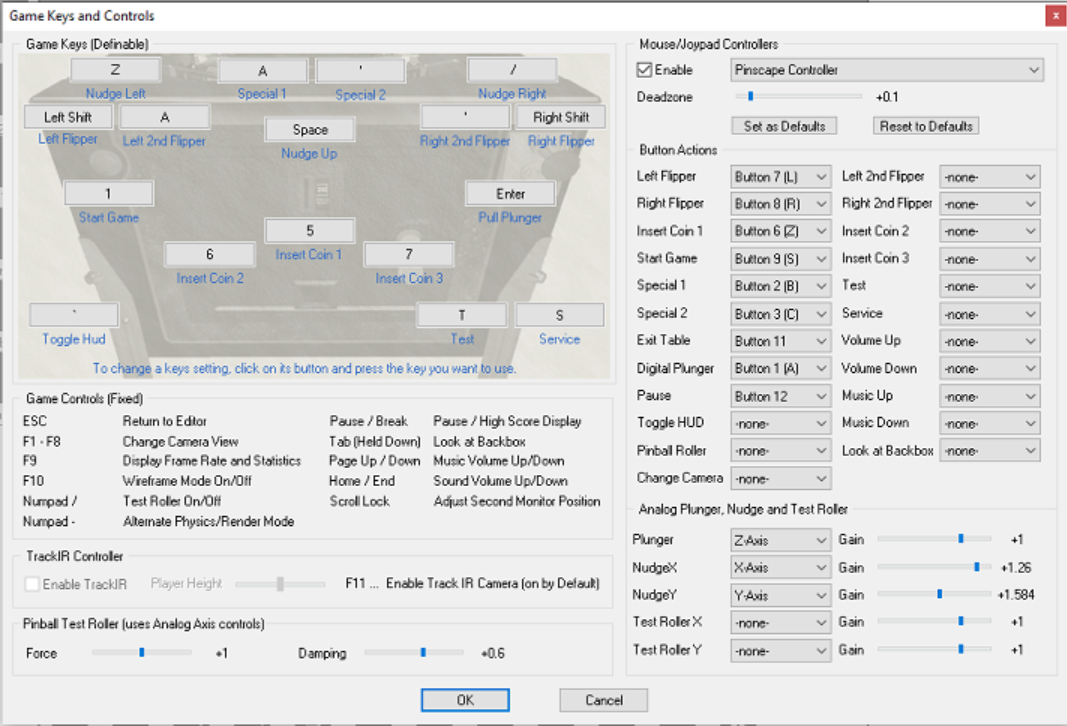This screenshot has height=726, width=1067.
Task: Click the OK button
Action: pyautogui.click(x=465, y=700)
